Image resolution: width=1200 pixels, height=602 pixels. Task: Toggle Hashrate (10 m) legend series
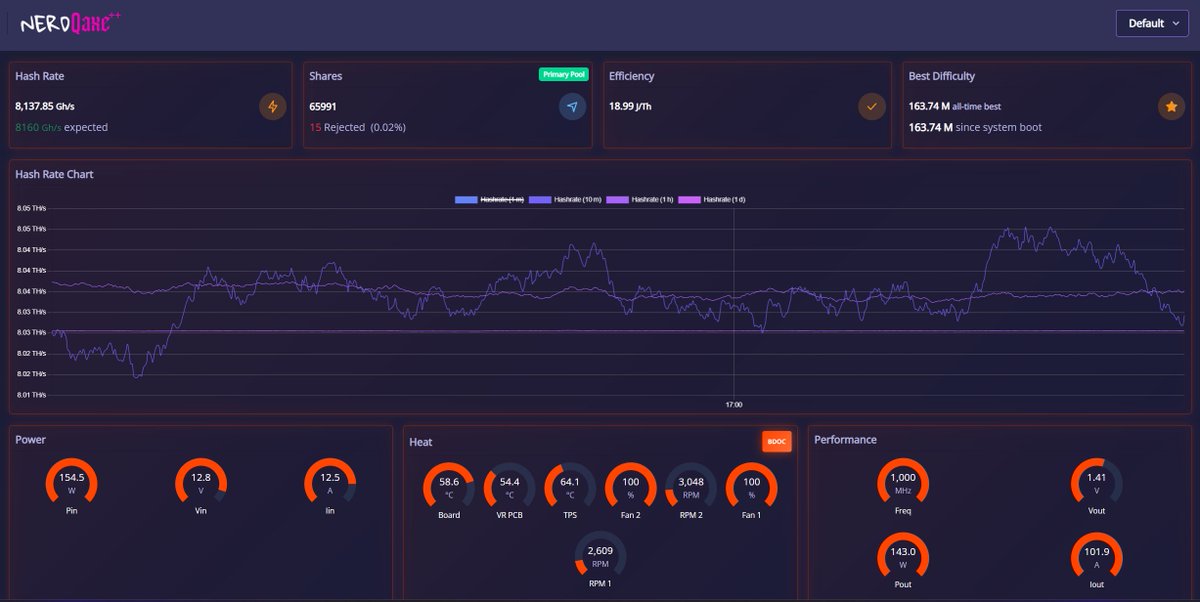tap(565, 200)
